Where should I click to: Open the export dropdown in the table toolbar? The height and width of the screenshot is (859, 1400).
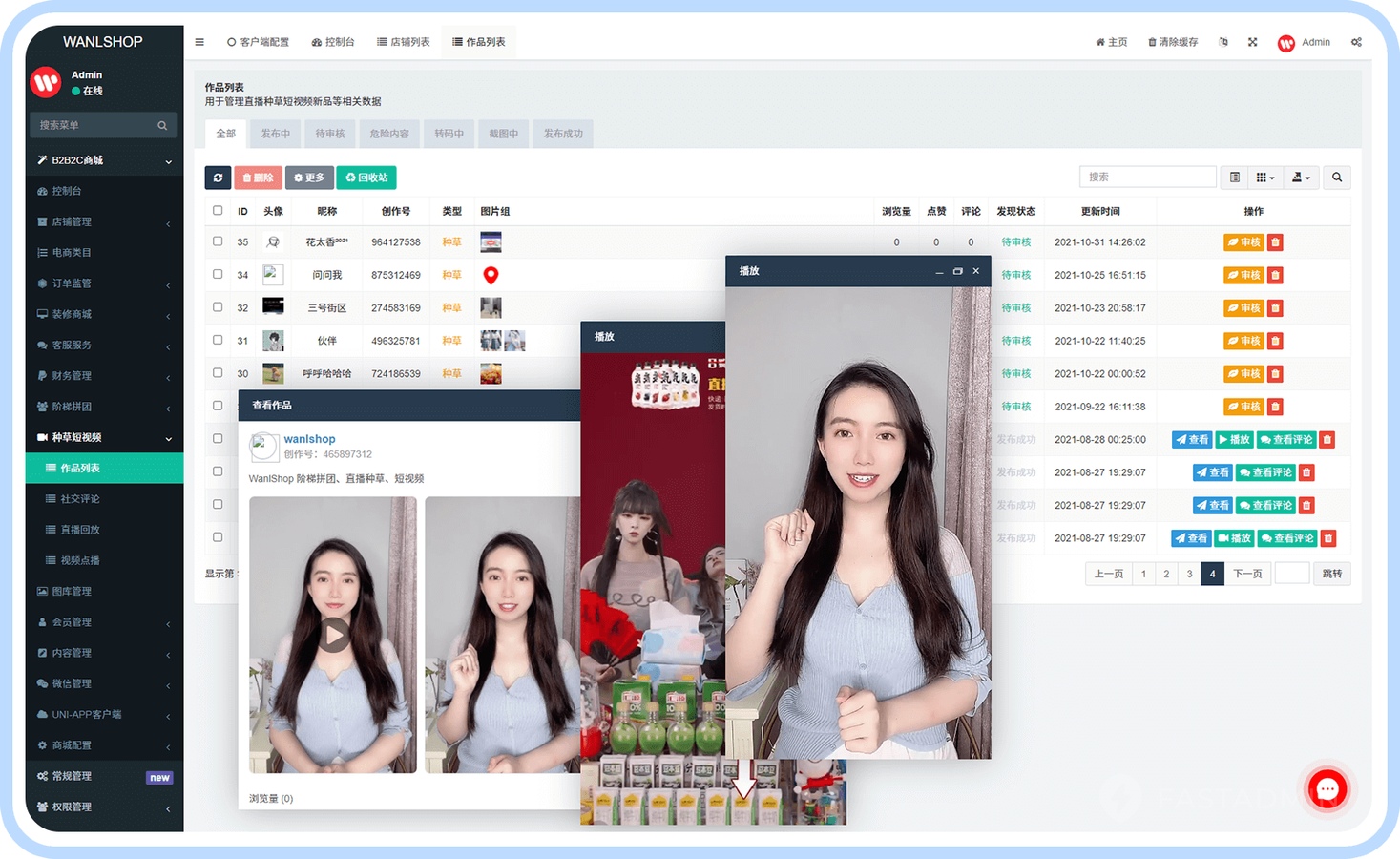pos(1301,178)
